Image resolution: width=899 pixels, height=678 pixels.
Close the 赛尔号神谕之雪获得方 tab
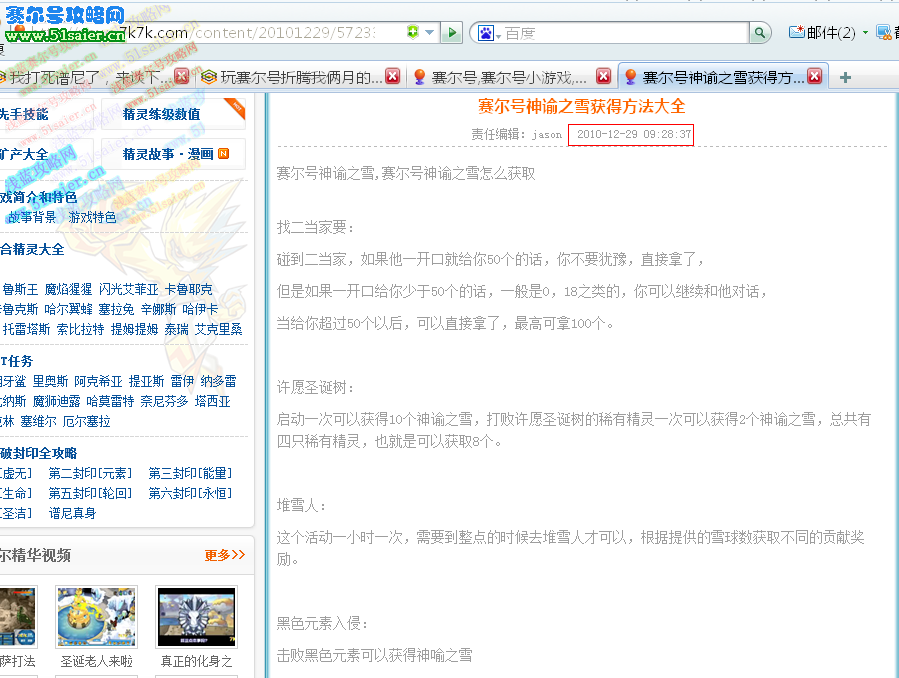click(815, 76)
